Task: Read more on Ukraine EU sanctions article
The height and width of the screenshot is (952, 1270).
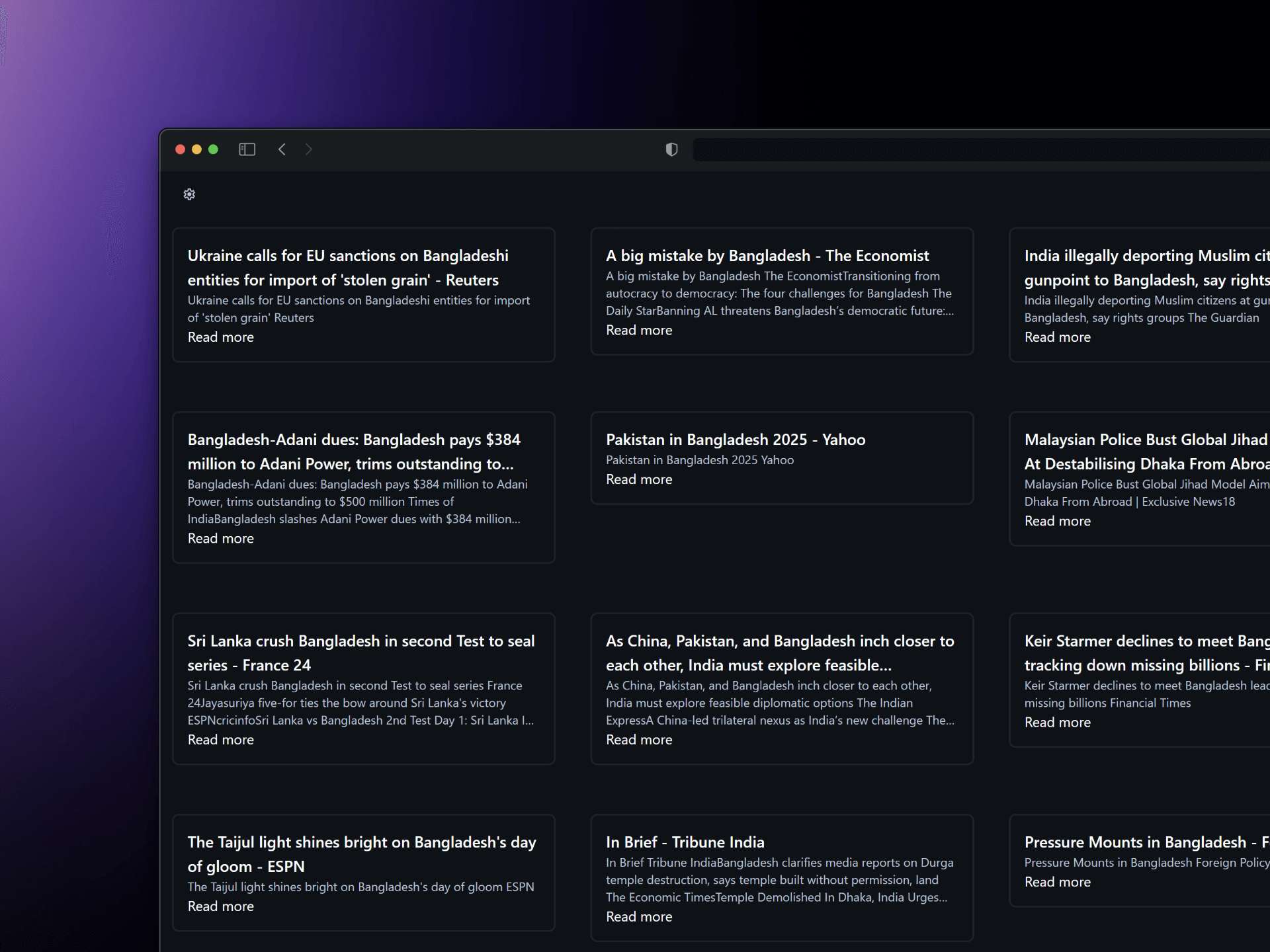Action: [220, 337]
